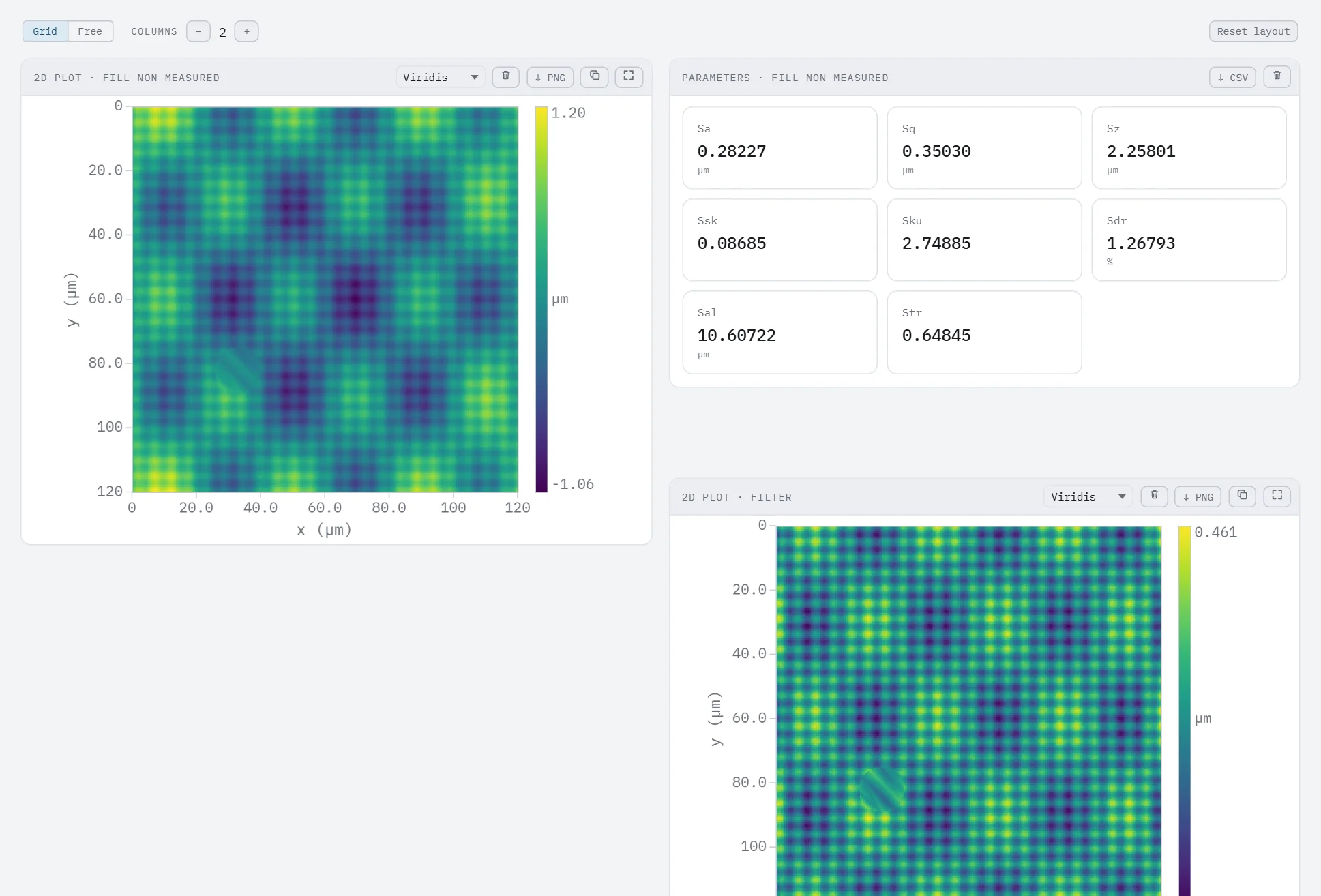The width and height of the screenshot is (1321, 896).
Task: Decrease the column count with minus
Action: tap(198, 31)
